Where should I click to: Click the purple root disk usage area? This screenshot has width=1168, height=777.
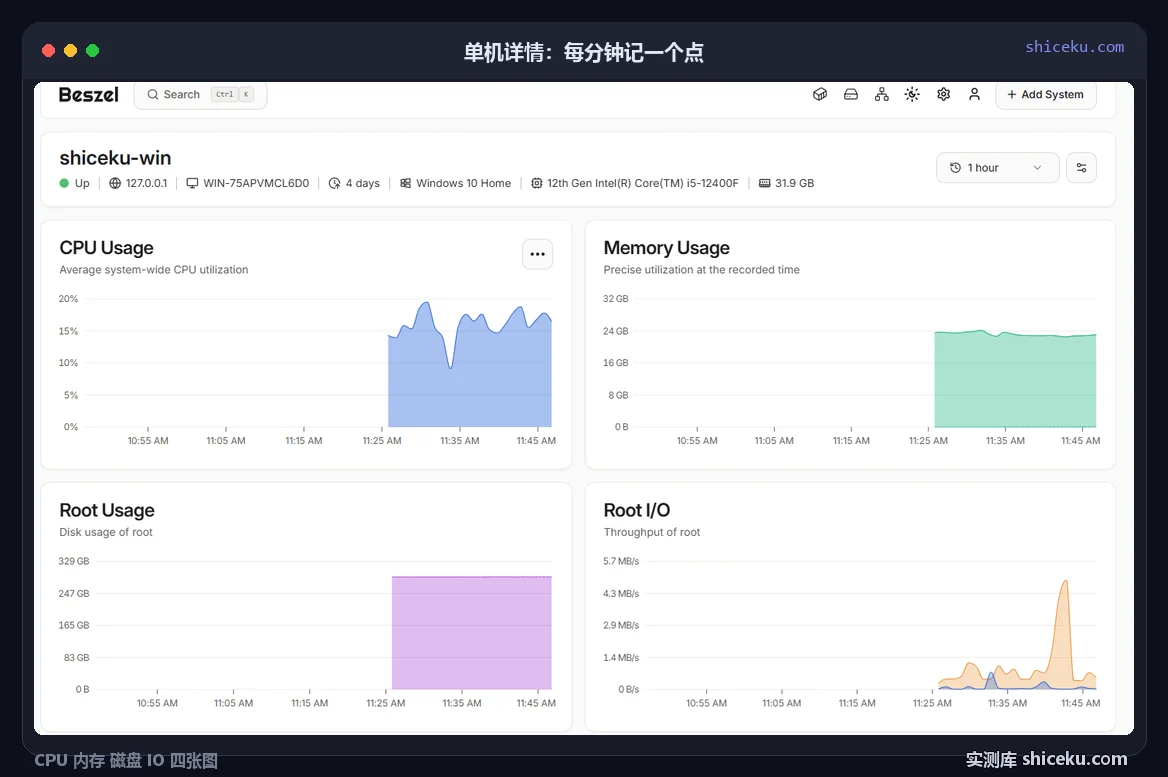coord(472,633)
